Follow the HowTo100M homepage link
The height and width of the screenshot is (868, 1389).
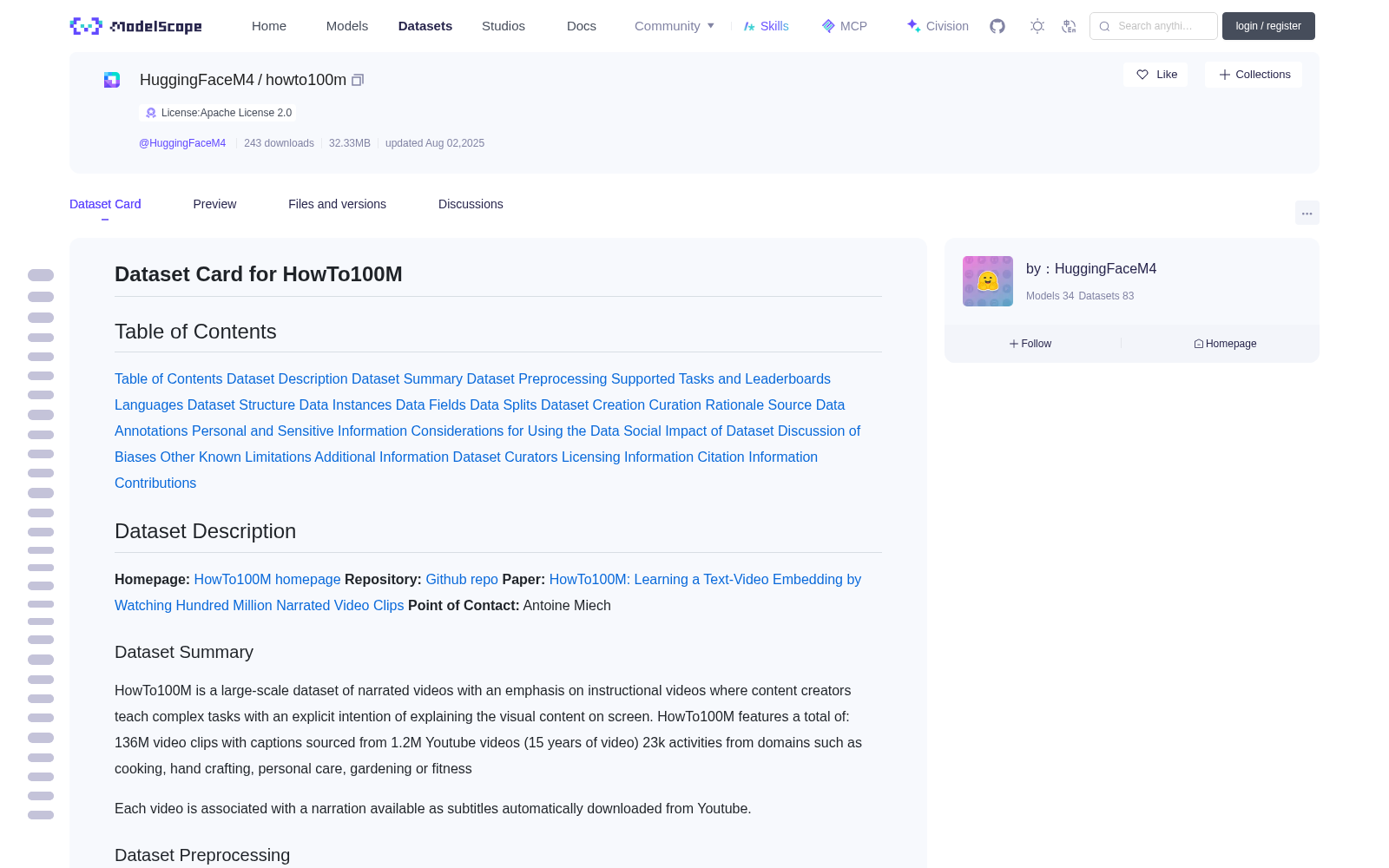(267, 579)
